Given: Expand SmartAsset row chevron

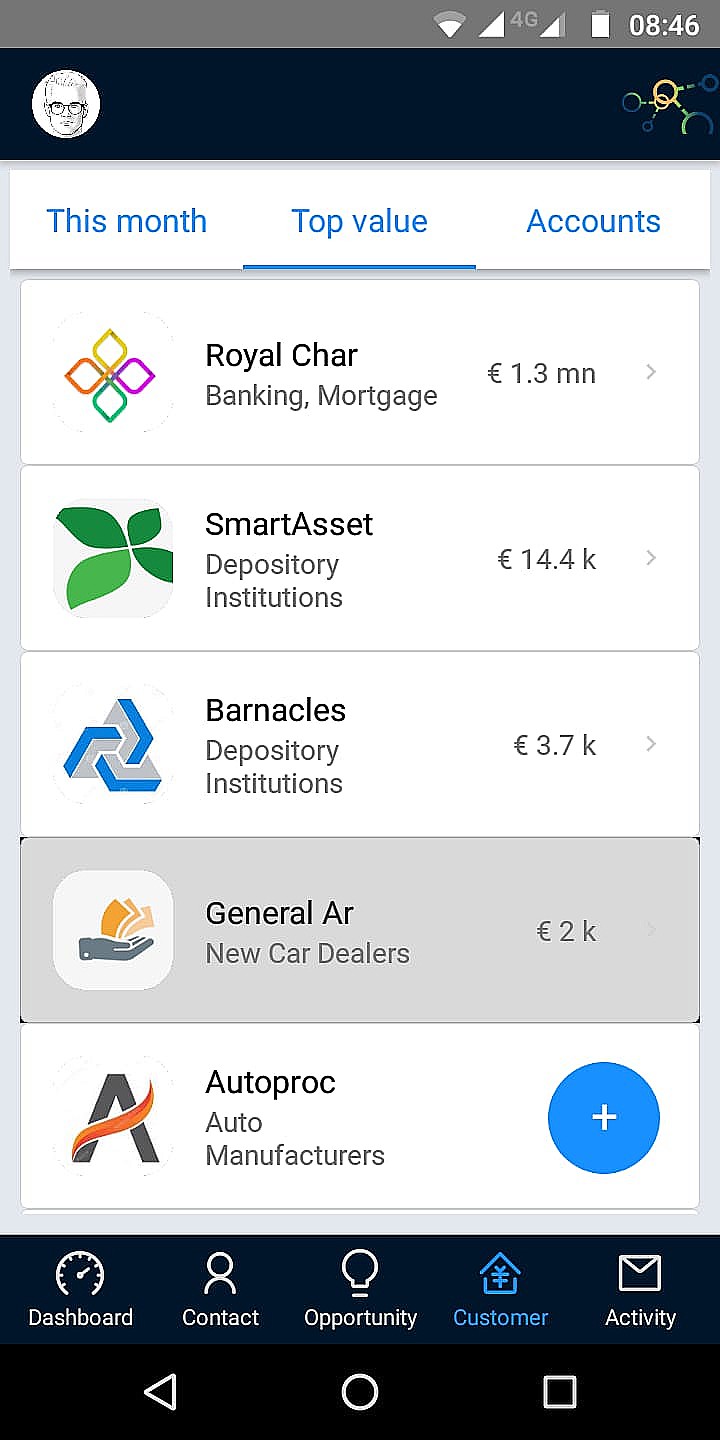Looking at the screenshot, I should click(651, 558).
